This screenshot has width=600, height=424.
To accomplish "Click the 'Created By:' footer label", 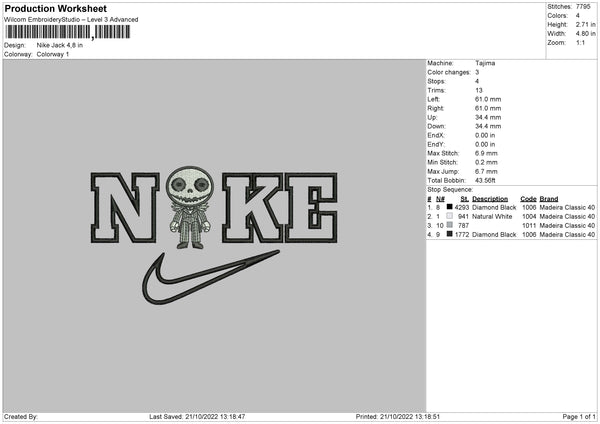I will click(21, 417).
